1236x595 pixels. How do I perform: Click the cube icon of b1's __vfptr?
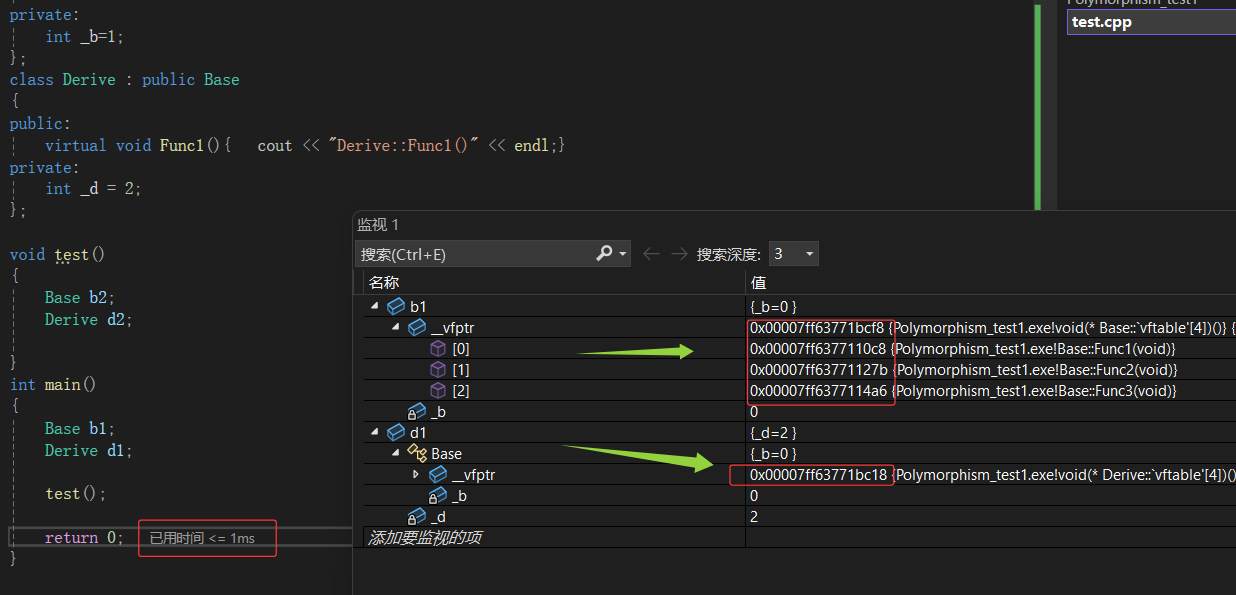pyautogui.click(x=417, y=327)
